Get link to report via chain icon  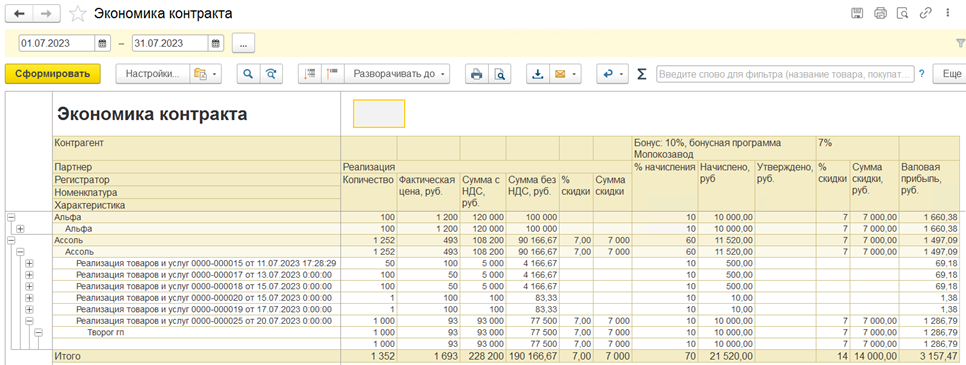coord(925,13)
